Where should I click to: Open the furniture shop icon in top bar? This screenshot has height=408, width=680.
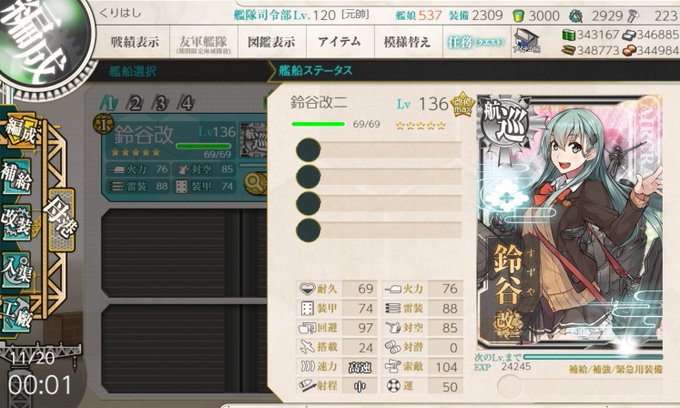point(526,41)
